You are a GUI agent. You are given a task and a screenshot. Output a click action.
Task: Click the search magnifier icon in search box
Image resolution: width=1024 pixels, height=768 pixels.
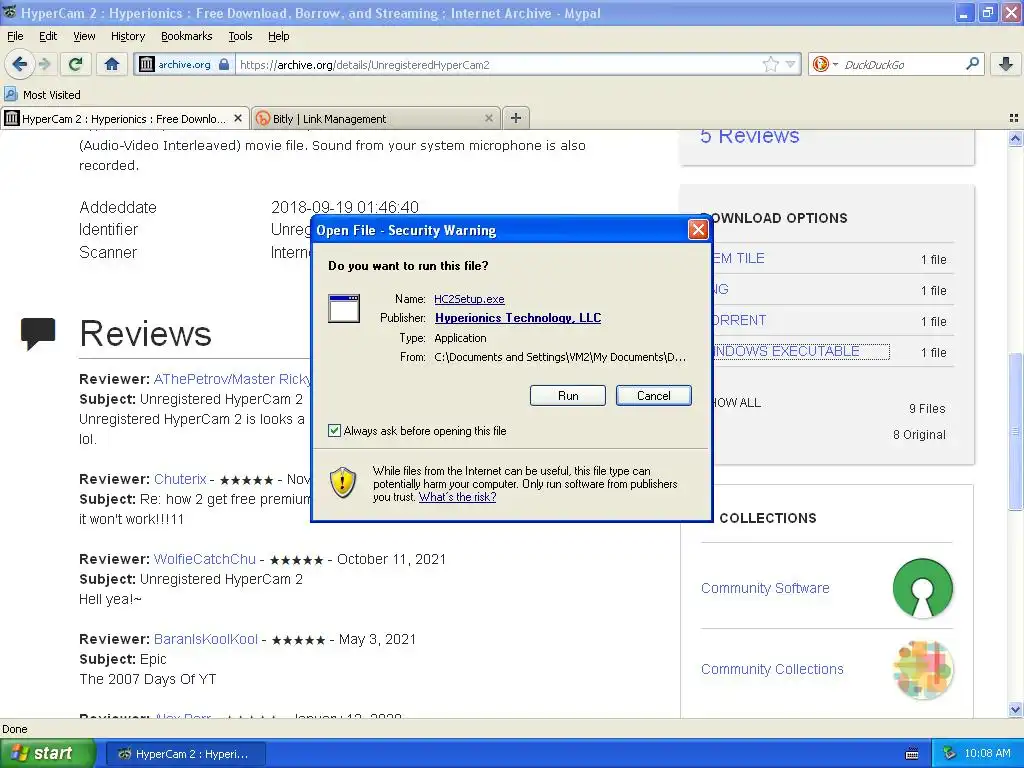pyautogui.click(x=972, y=64)
